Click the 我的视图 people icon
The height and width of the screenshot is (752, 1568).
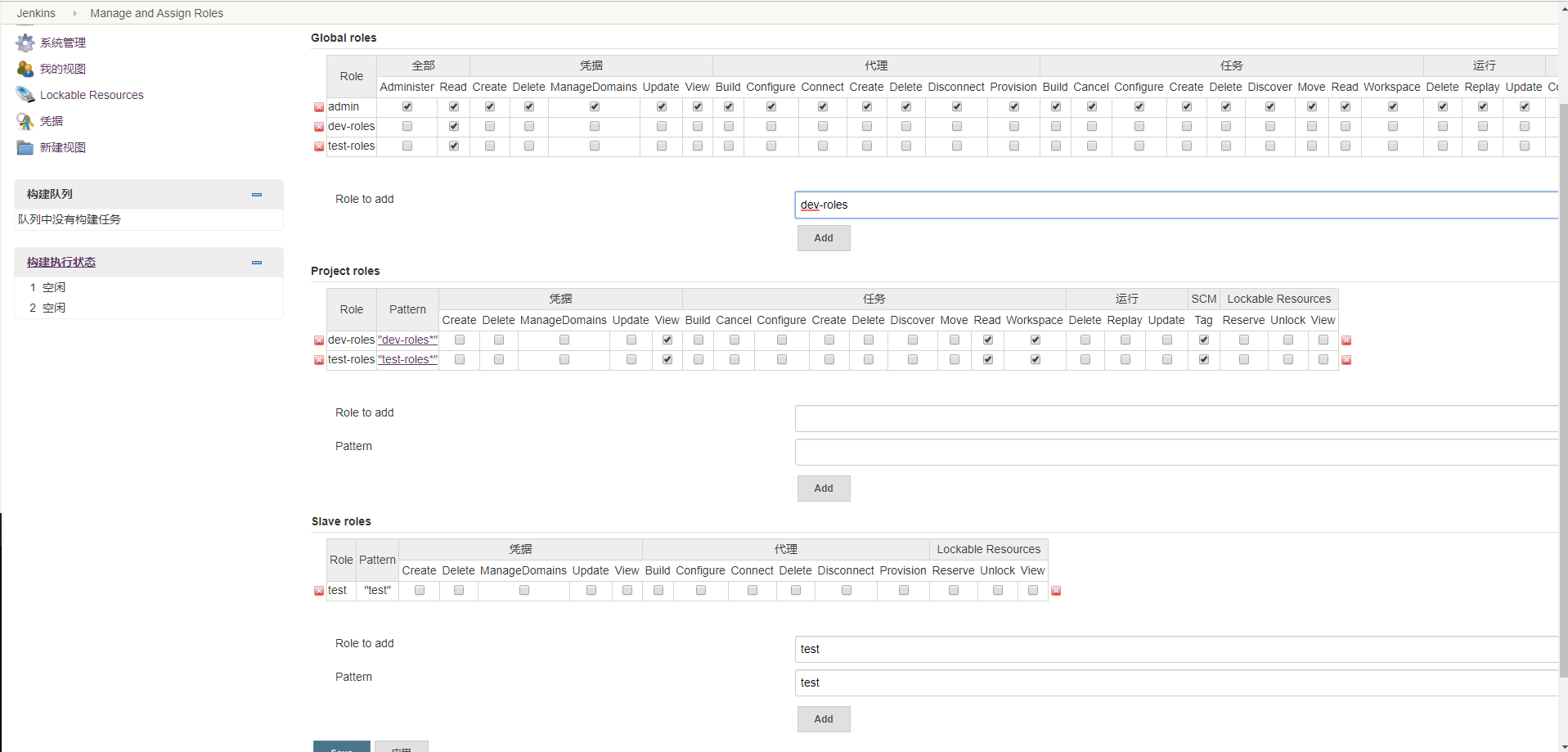tap(25, 69)
